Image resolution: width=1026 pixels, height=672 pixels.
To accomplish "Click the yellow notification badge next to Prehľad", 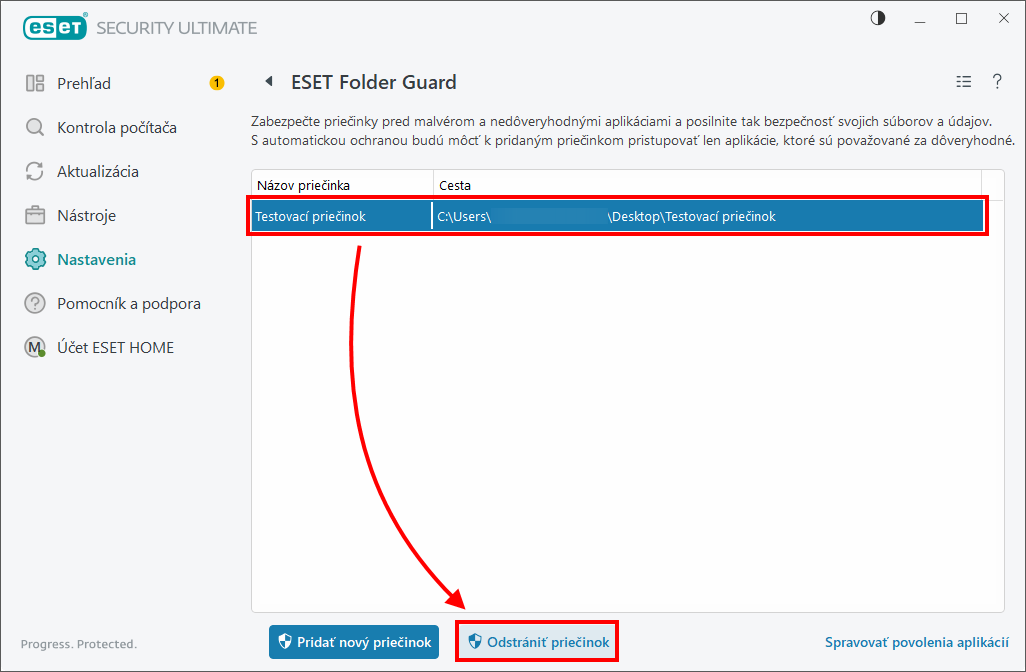I will pos(217,83).
